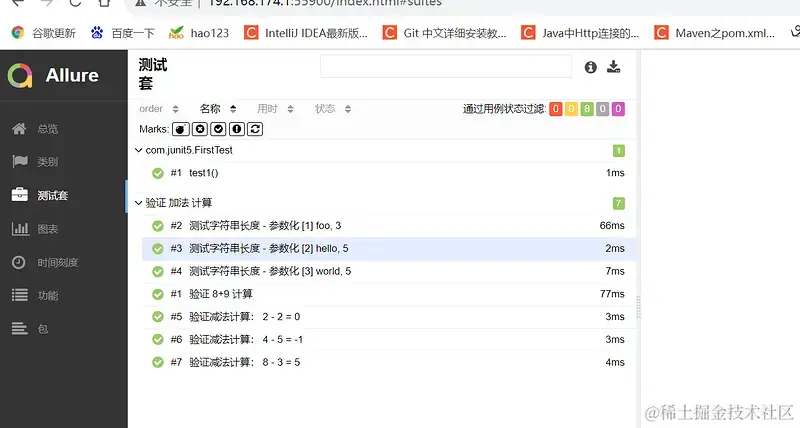800x428 pixels.
Task: Click the 77ms duration value
Action: tap(612, 294)
